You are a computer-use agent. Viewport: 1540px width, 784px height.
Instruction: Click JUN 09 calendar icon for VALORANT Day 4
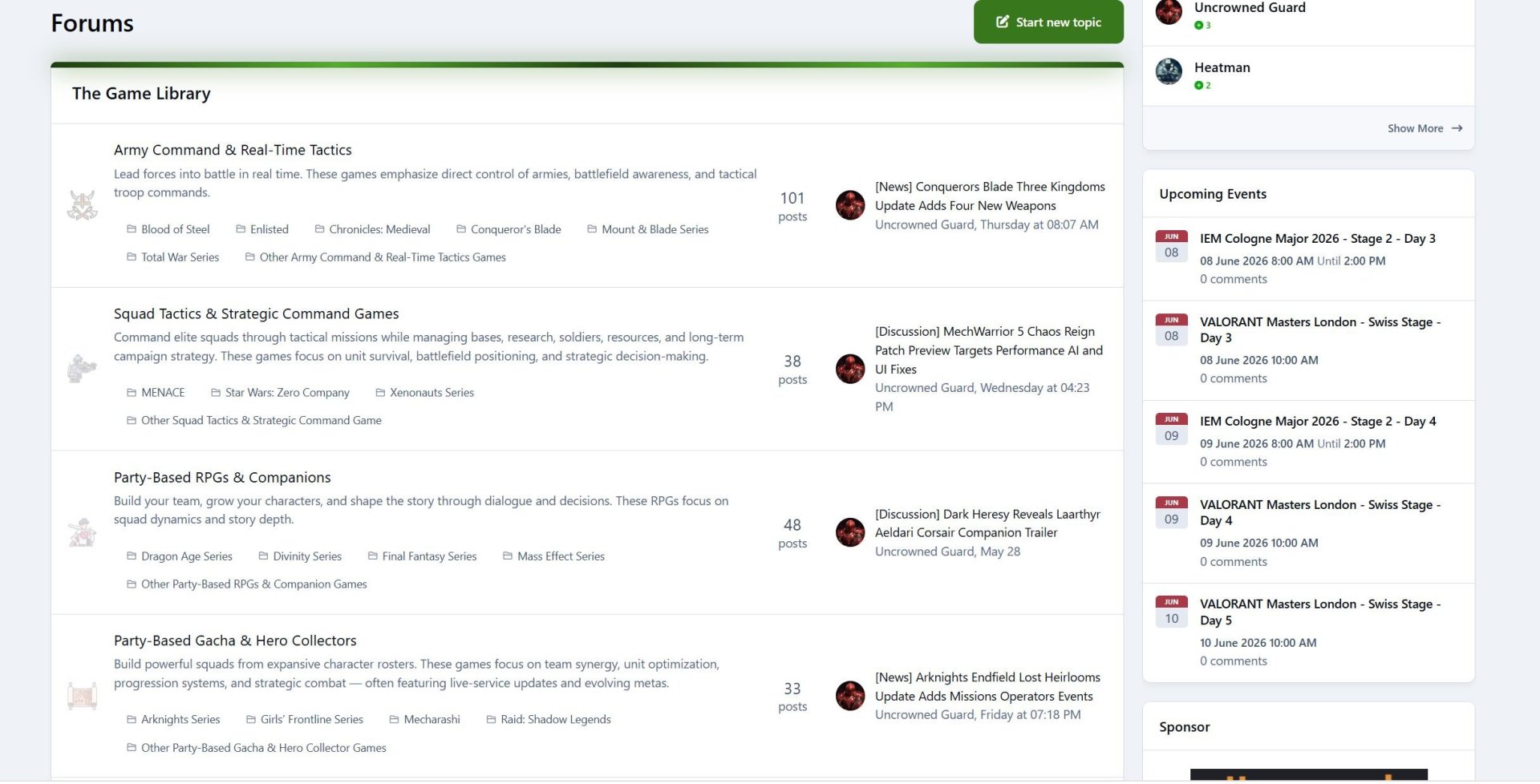(1171, 512)
